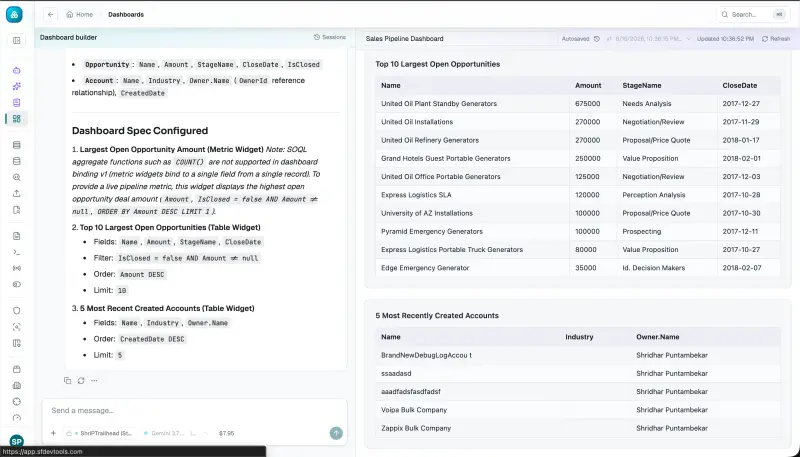Edit the Sales Pipeline Dashboard title field
This screenshot has width=800, height=457.
[461, 39]
